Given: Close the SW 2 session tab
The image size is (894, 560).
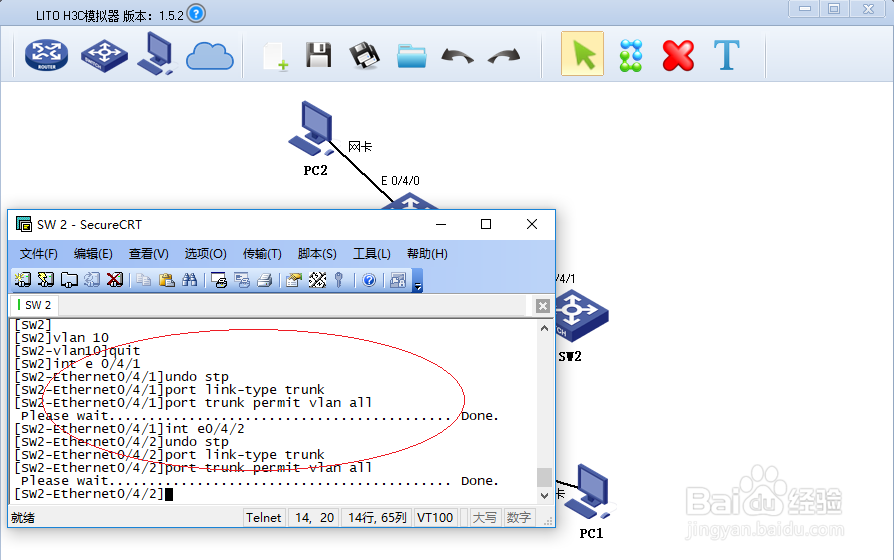Looking at the screenshot, I should click(x=542, y=306).
